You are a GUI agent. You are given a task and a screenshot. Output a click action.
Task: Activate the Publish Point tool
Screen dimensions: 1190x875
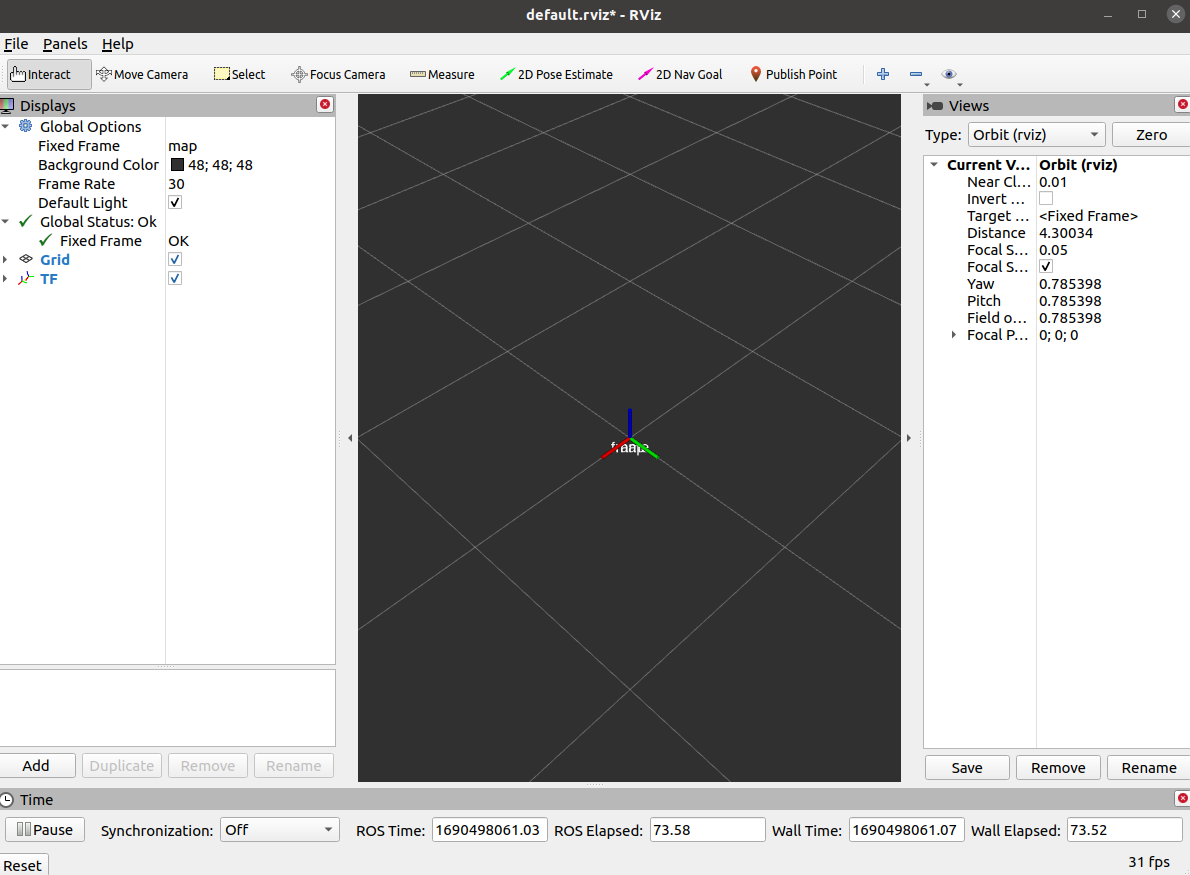click(x=793, y=74)
